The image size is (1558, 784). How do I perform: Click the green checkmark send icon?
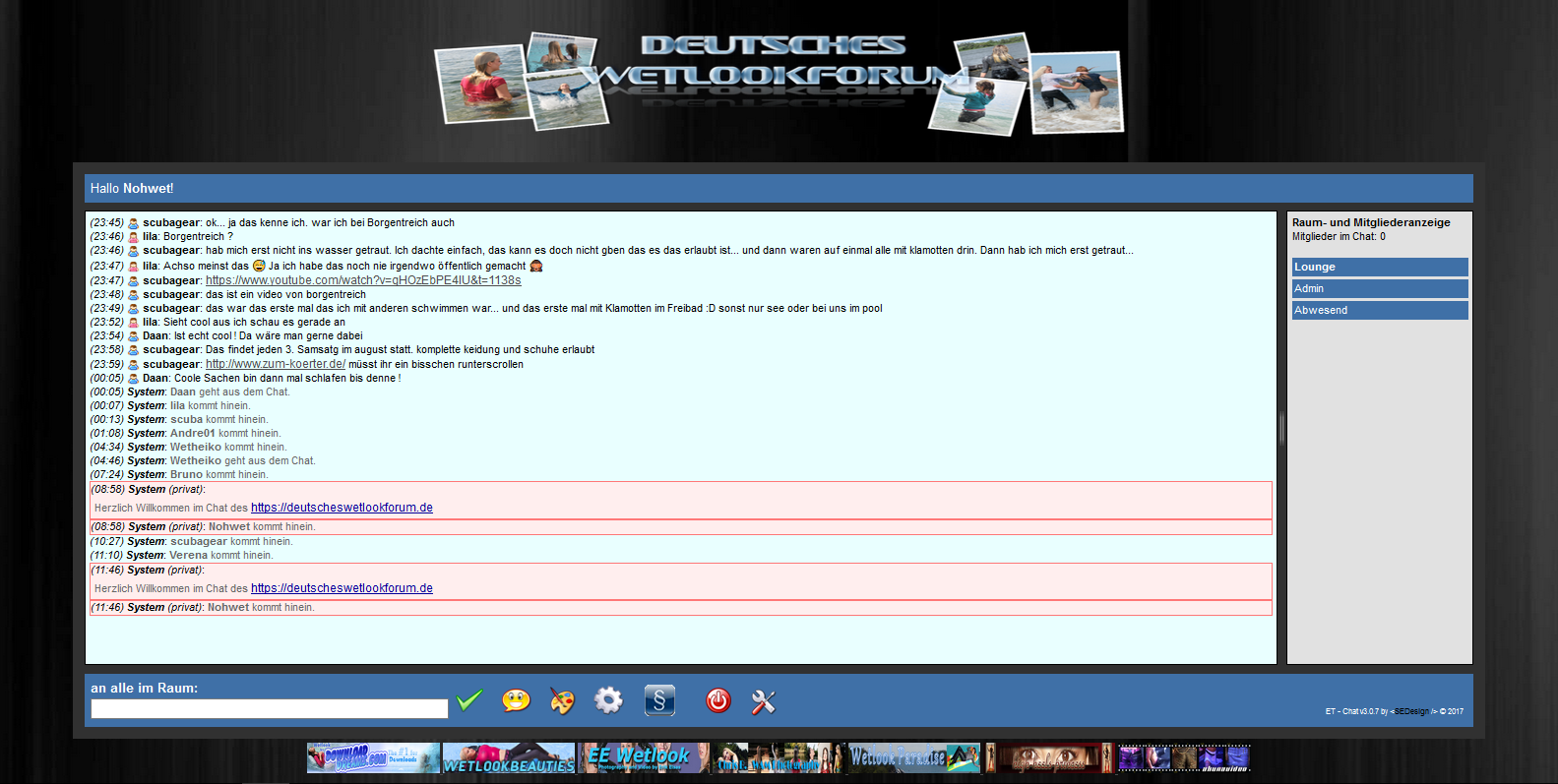pyautogui.click(x=469, y=700)
